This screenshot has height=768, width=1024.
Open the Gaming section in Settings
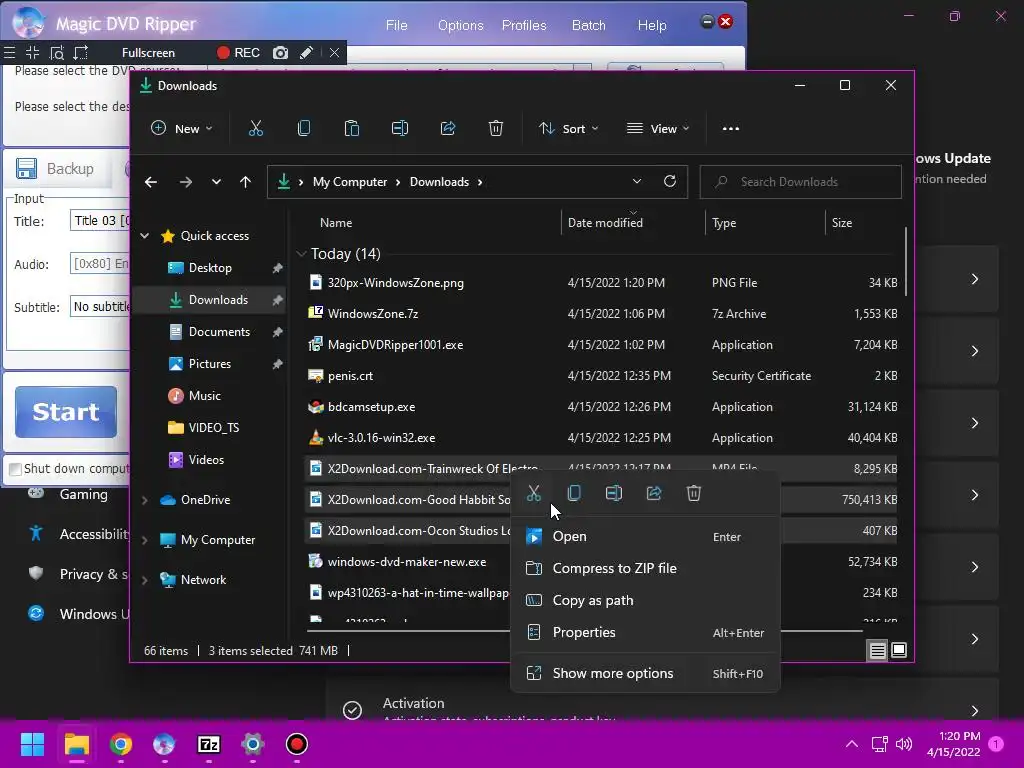click(83, 494)
